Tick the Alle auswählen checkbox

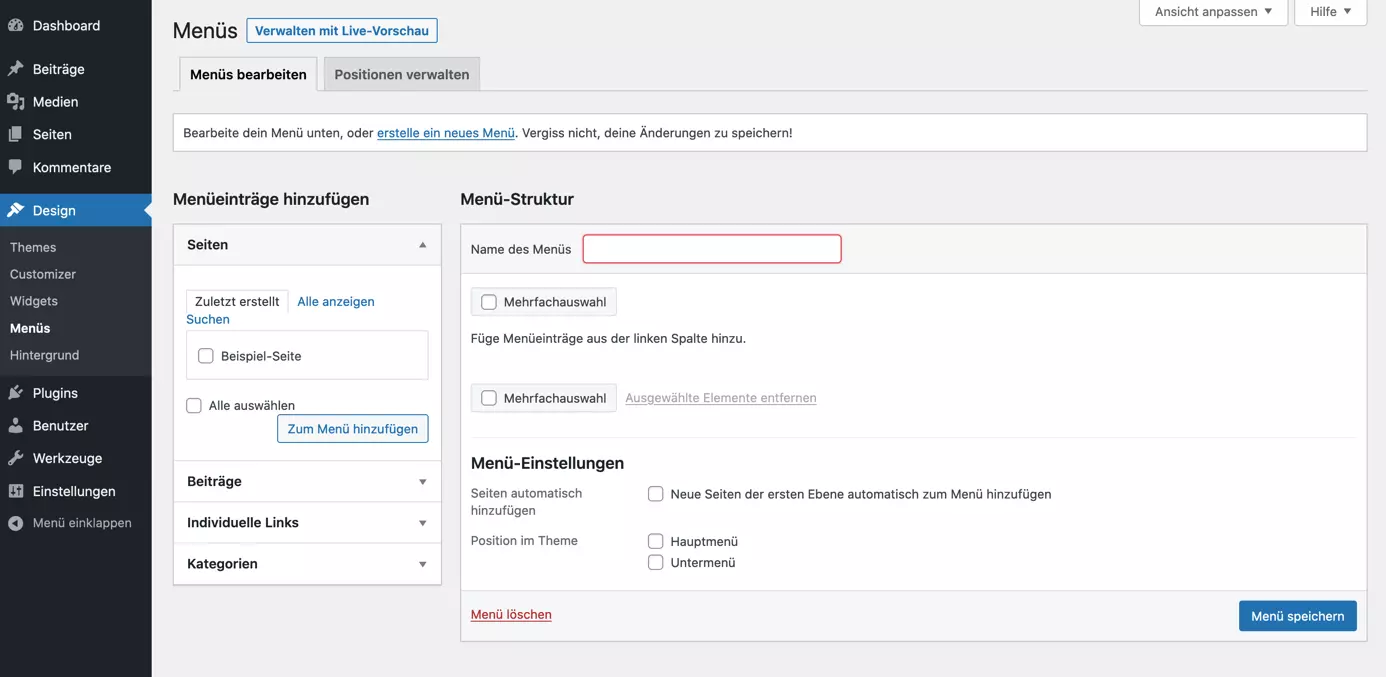pos(194,405)
